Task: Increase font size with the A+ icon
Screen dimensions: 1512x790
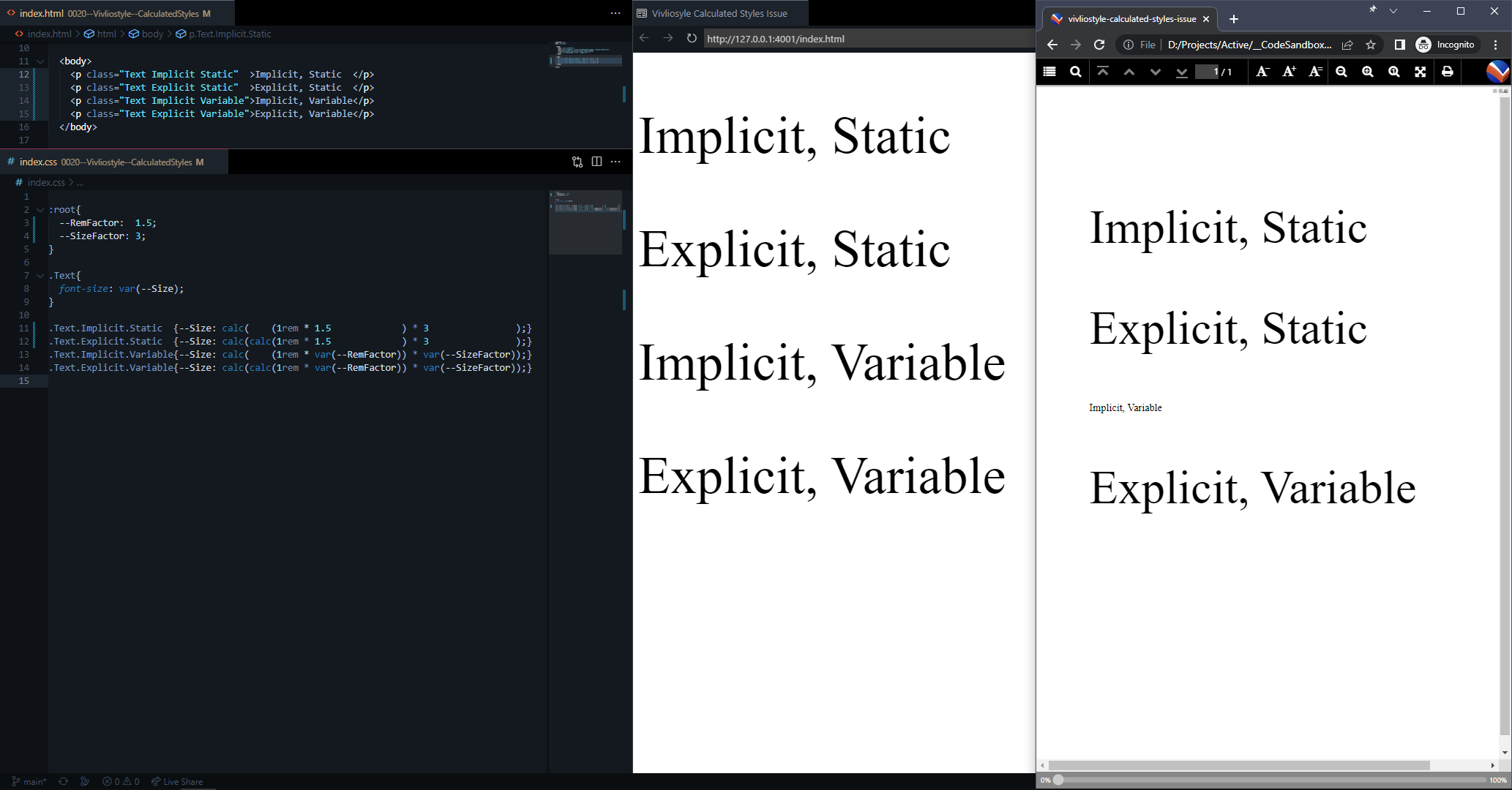Action: pos(1288,72)
